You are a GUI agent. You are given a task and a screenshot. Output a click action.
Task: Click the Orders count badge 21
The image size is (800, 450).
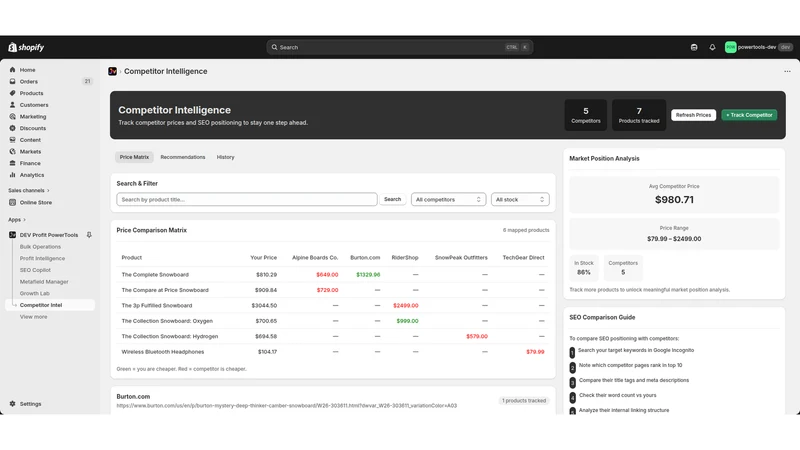pyautogui.click(x=87, y=82)
